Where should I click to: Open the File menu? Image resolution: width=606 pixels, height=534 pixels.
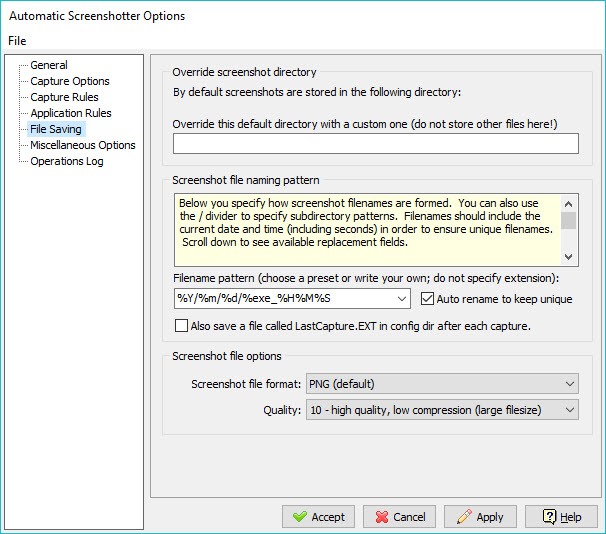click(x=17, y=41)
